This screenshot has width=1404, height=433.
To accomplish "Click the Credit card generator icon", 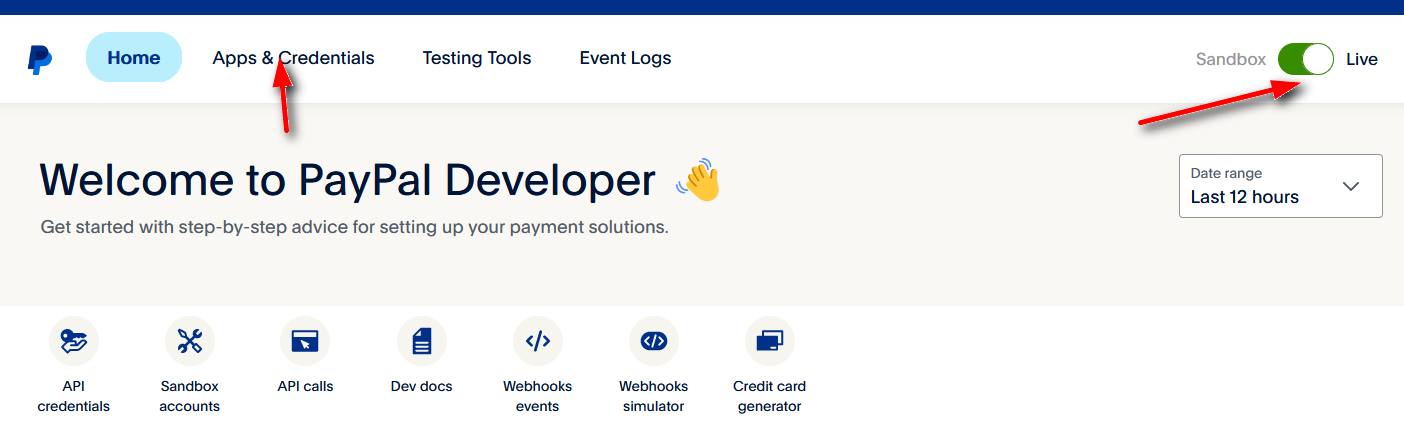I will point(769,341).
